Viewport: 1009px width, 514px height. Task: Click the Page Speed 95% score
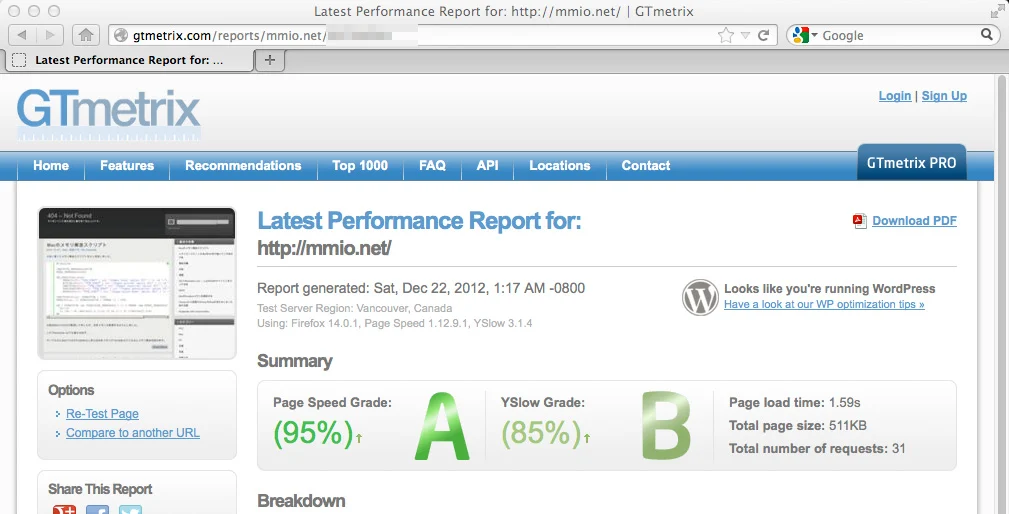(313, 433)
